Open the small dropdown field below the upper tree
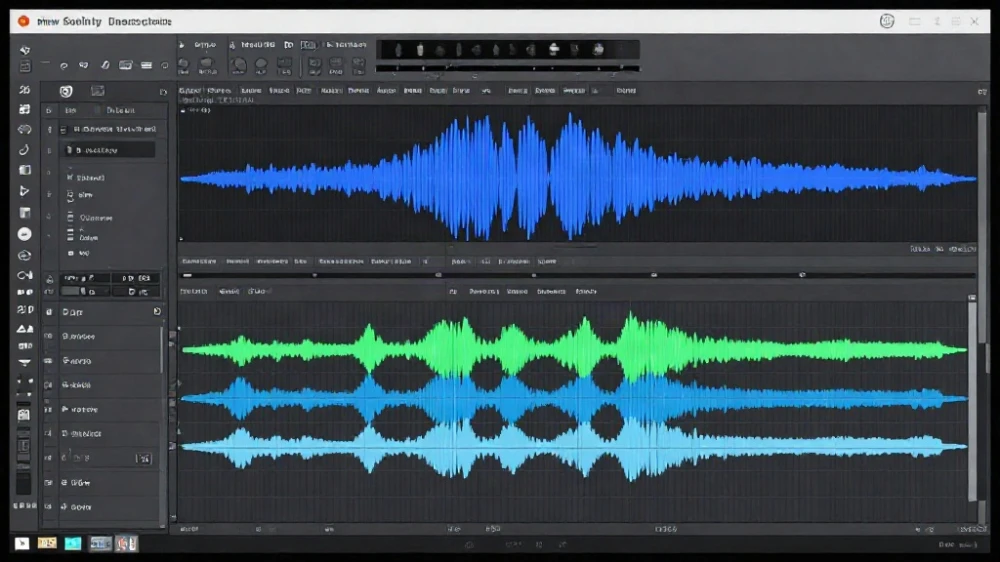1000x562 pixels. 85,278
